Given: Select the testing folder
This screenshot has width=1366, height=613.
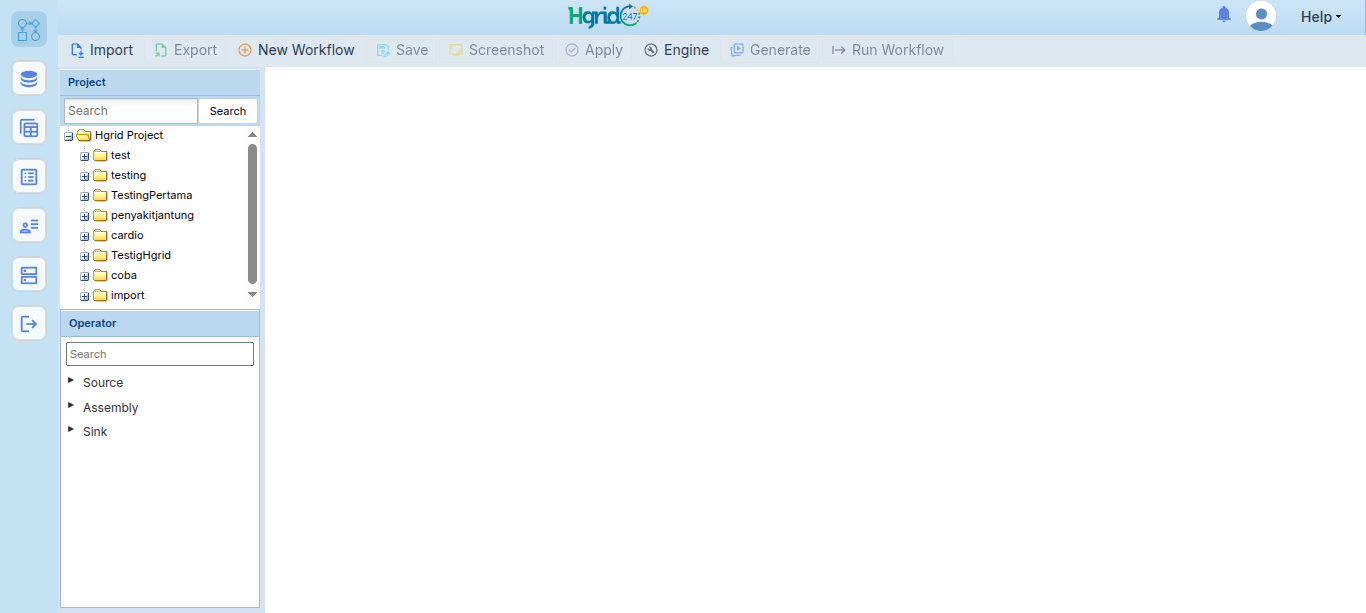Looking at the screenshot, I should point(128,175).
